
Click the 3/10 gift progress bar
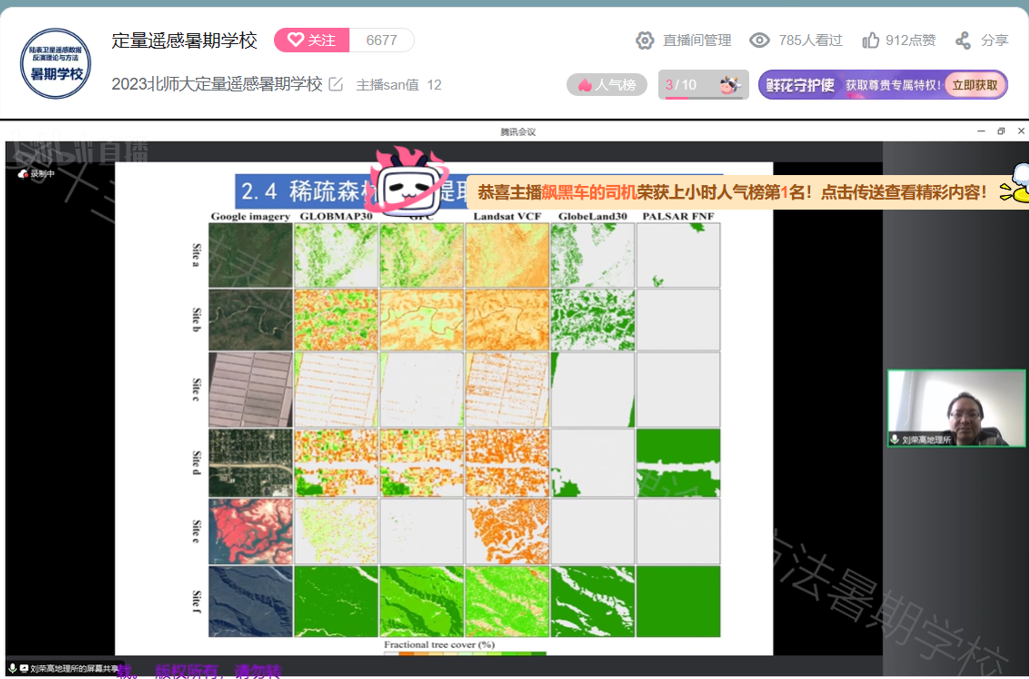pyautogui.click(x=683, y=85)
